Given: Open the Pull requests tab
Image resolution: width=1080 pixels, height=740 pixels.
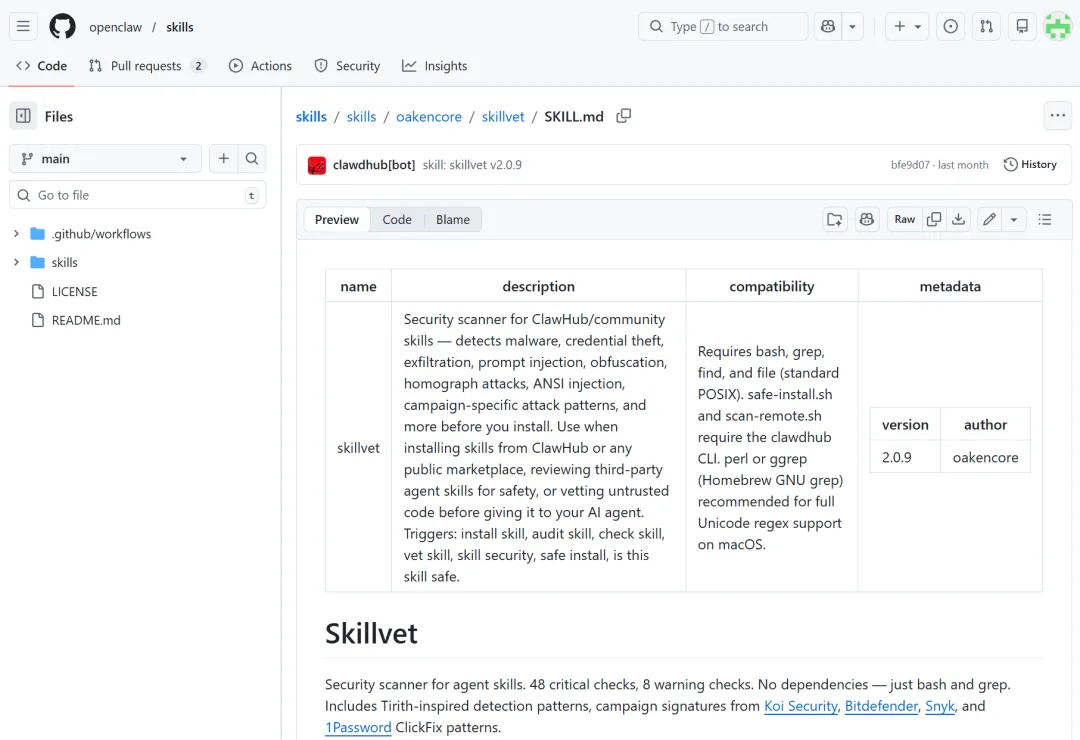Looking at the screenshot, I should pyautogui.click(x=147, y=66).
